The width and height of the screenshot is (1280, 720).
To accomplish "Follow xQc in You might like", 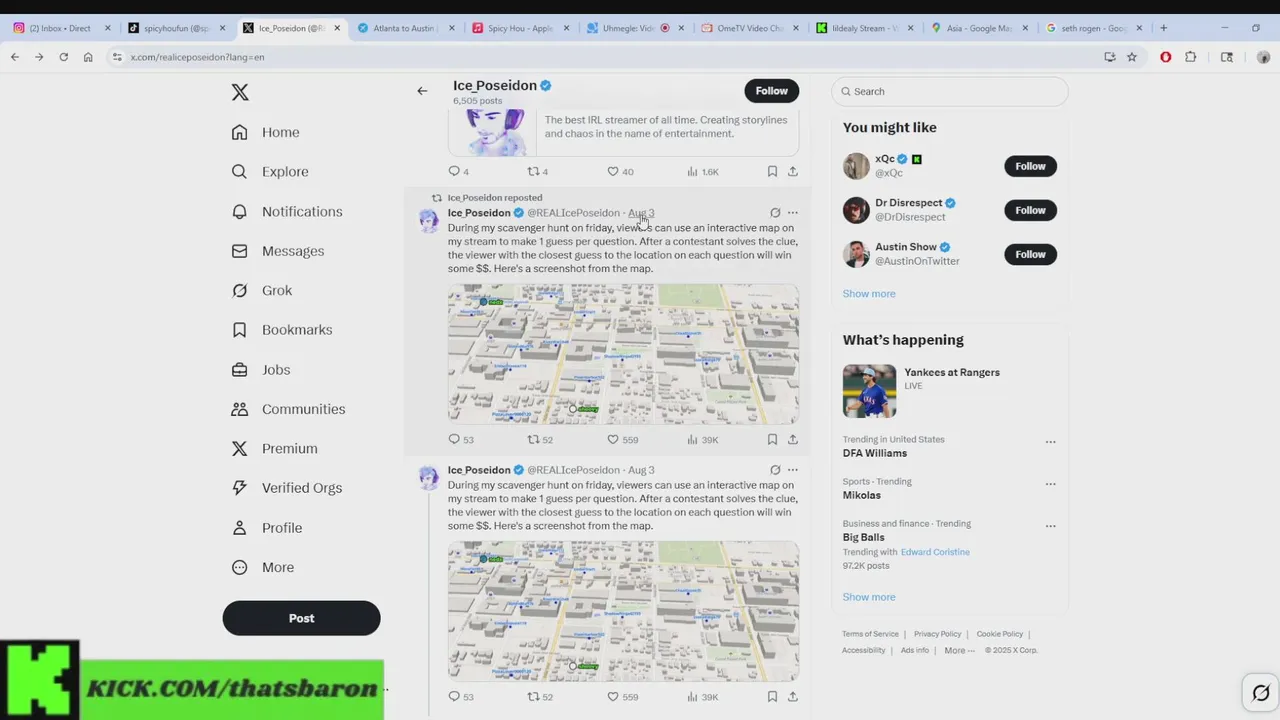I will [1030, 166].
